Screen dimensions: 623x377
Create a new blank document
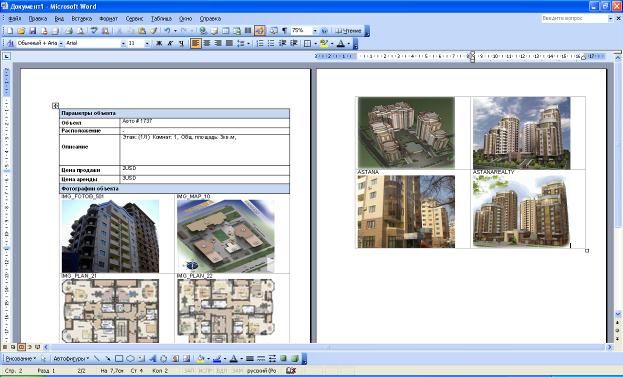[x=9, y=31]
